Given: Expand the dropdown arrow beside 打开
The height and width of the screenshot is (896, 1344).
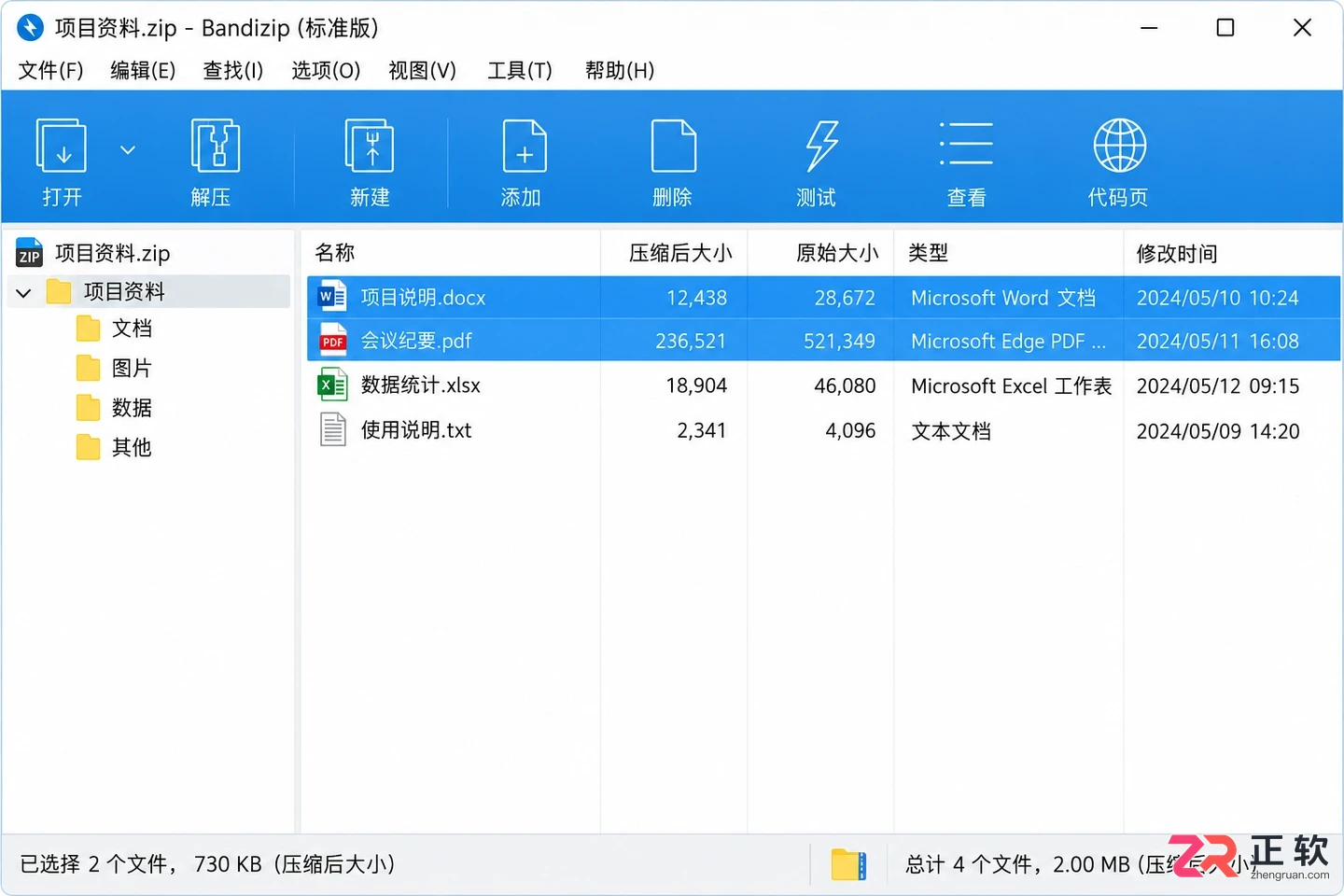Looking at the screenshot, I should [x=128, y=149].
